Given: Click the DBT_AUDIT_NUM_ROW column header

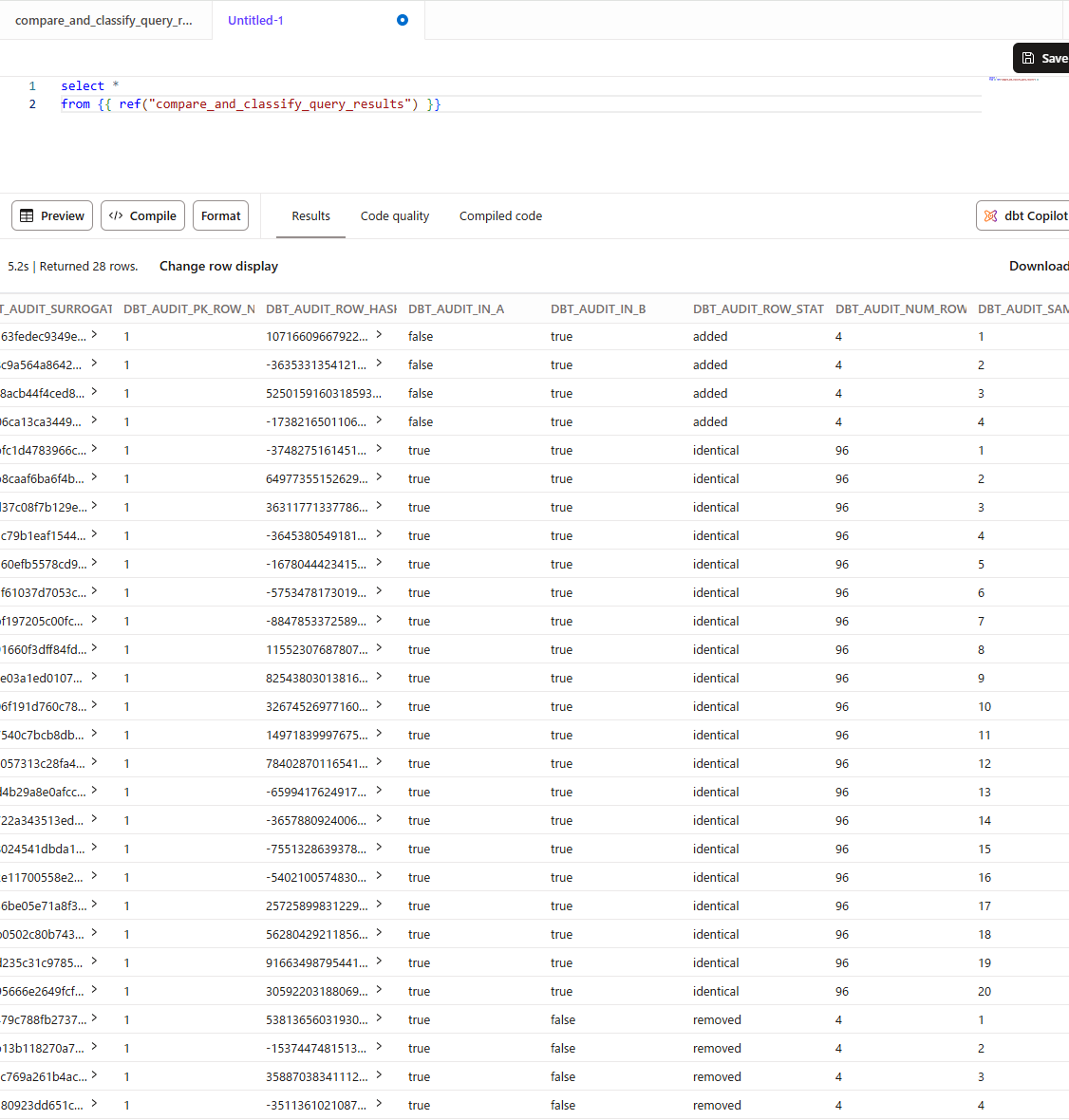Looking at the screenshot, I should pos(901,308).
